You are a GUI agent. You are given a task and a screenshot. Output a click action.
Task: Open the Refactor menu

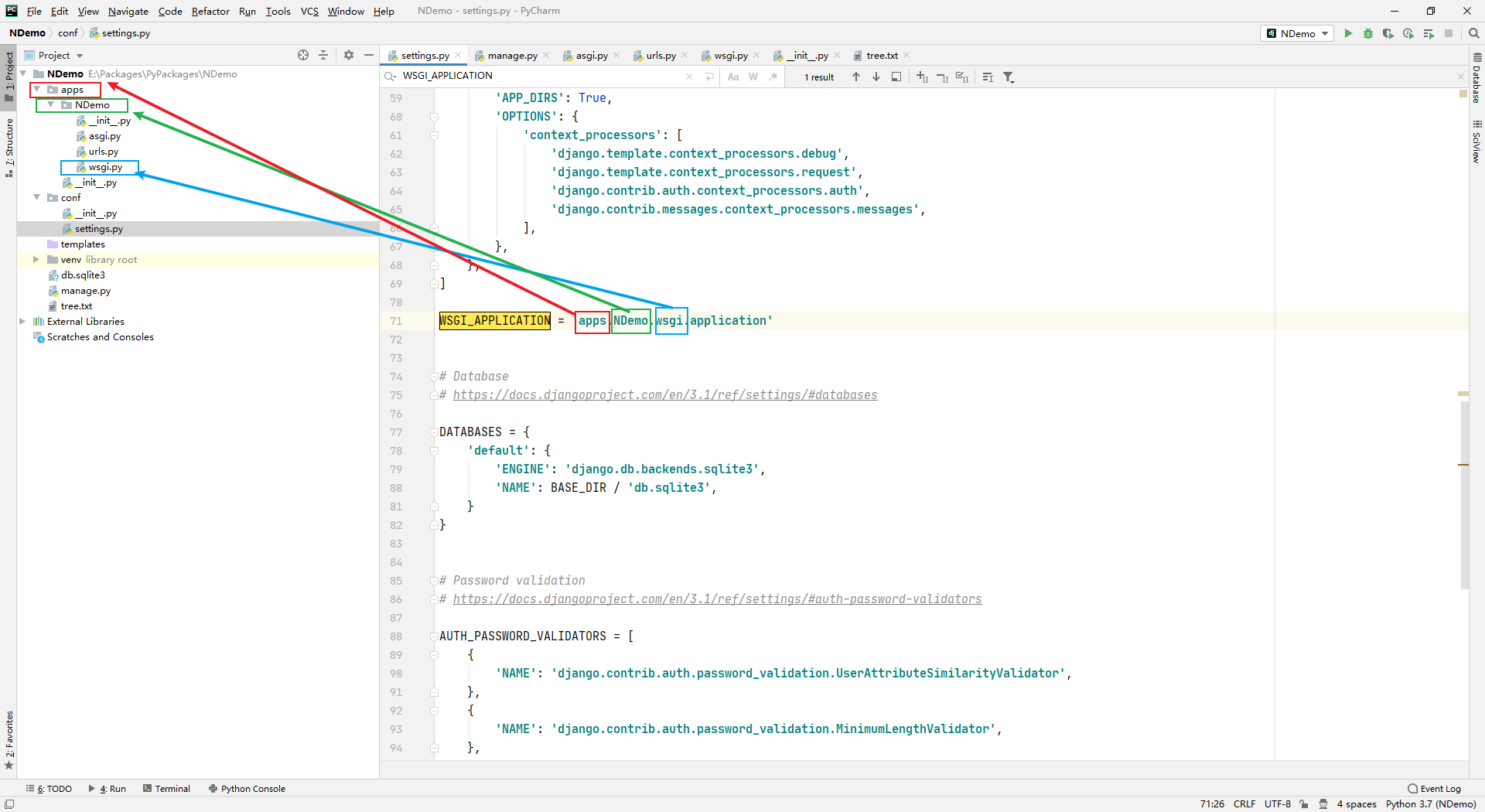(210, 11)
